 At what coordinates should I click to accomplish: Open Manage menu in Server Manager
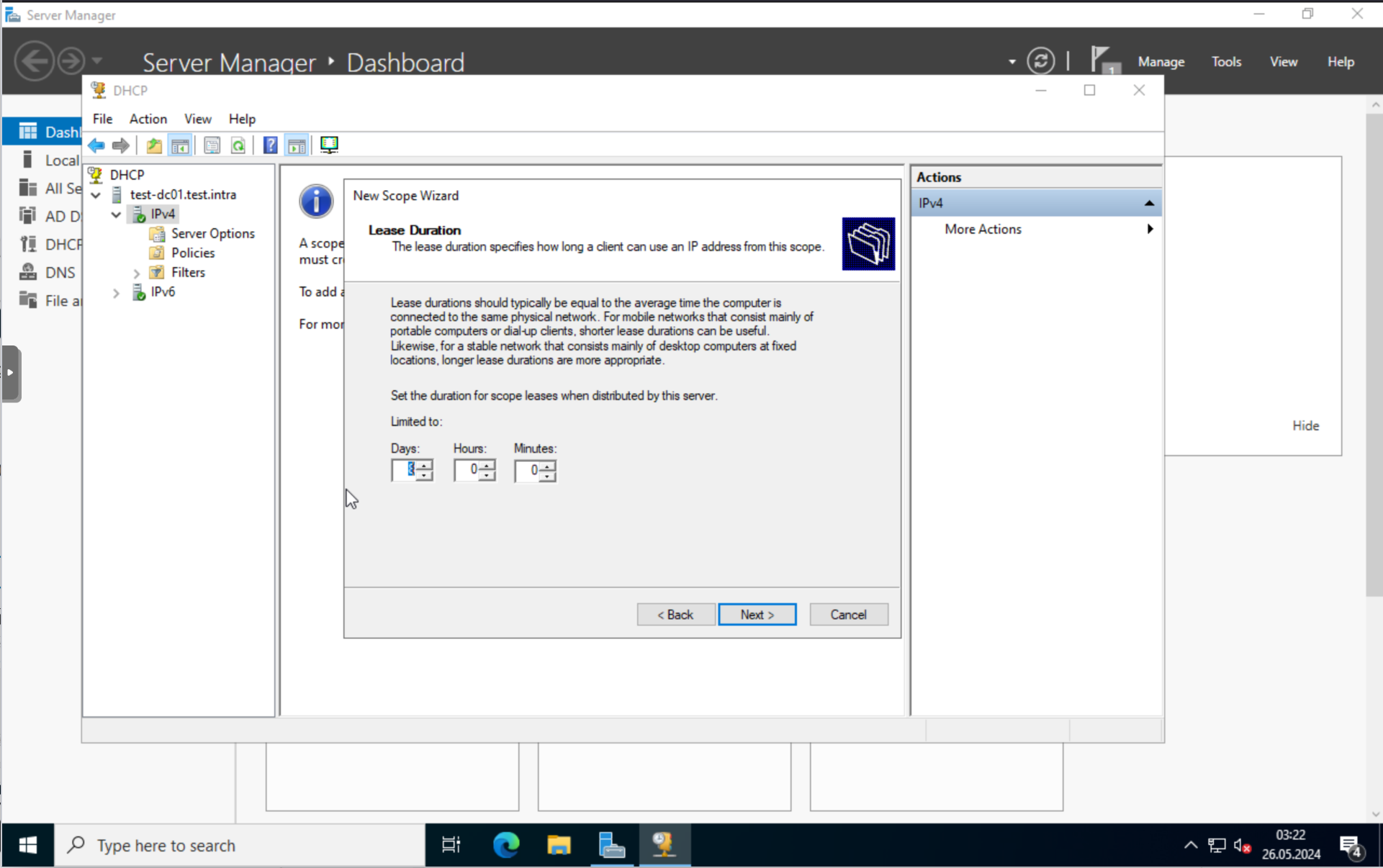coord(1161,62)
